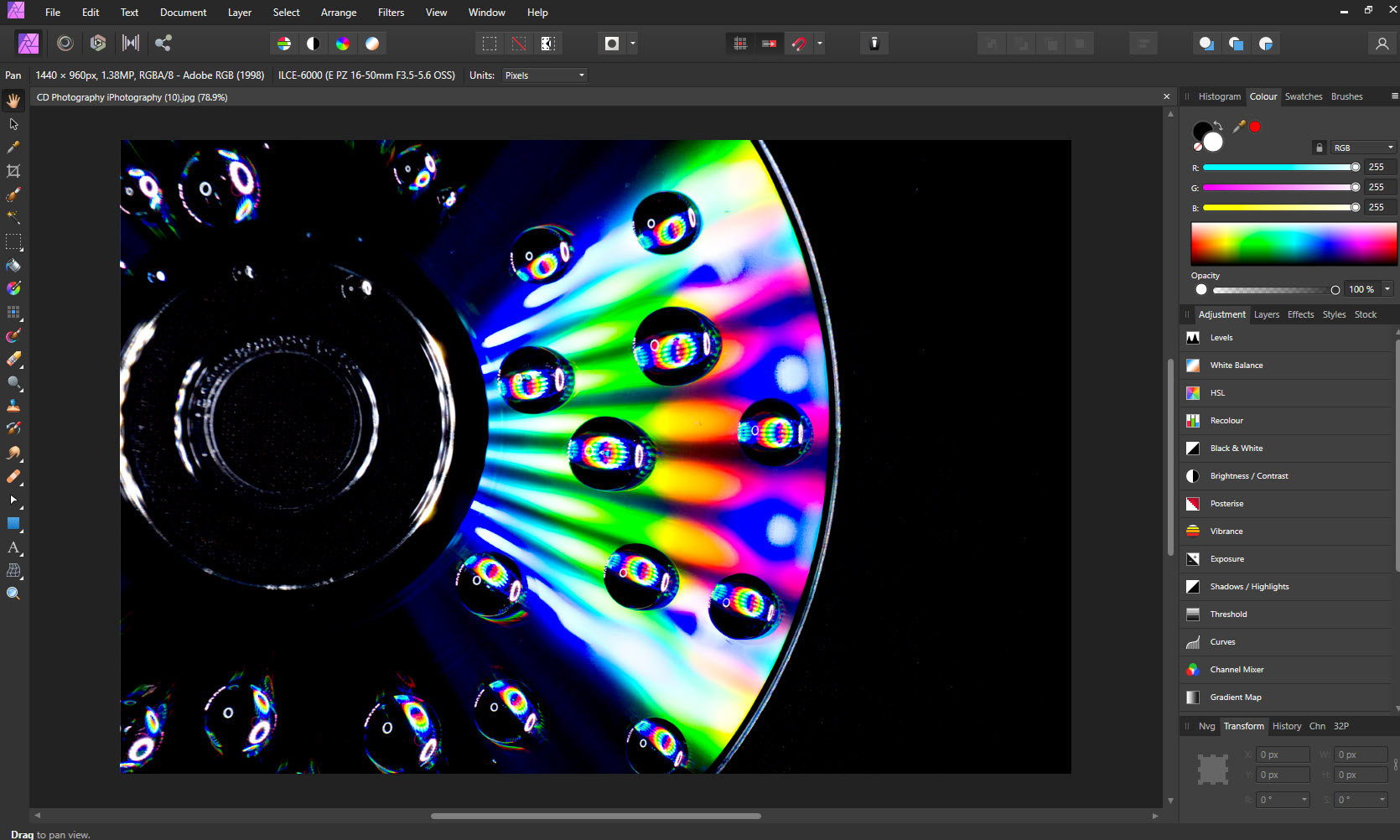Screen dimensions: 1400x840
Task: Add a Levels adjustment
Action: (1287, 338)
